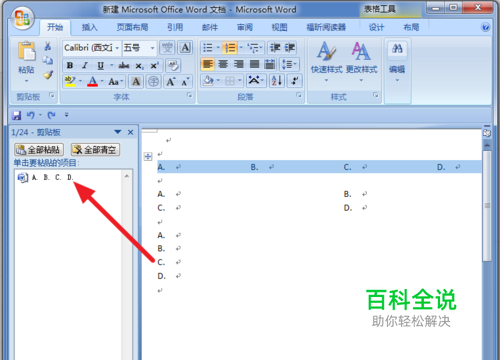The image size is (500, 360).
Task: Toggle the numbered list button
Action: (x=230, y=48)
